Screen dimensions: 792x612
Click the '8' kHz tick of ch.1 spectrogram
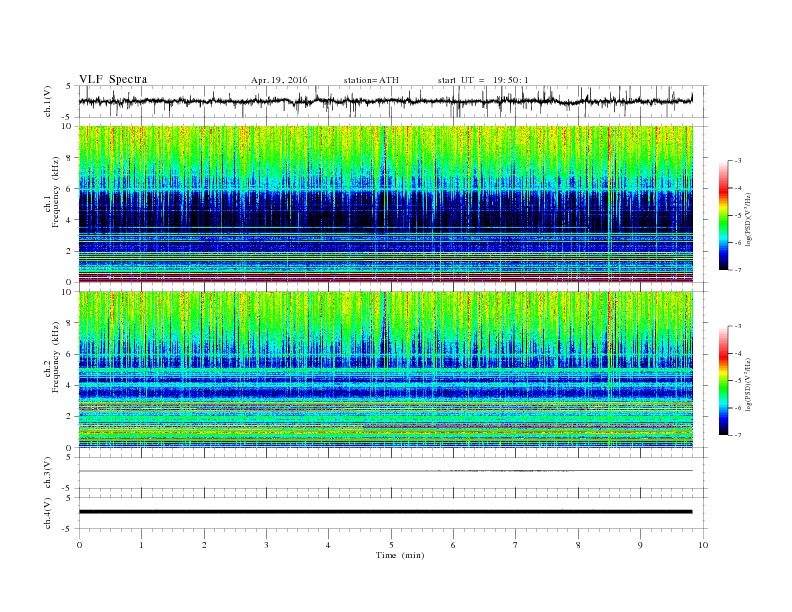coord(69,158)
